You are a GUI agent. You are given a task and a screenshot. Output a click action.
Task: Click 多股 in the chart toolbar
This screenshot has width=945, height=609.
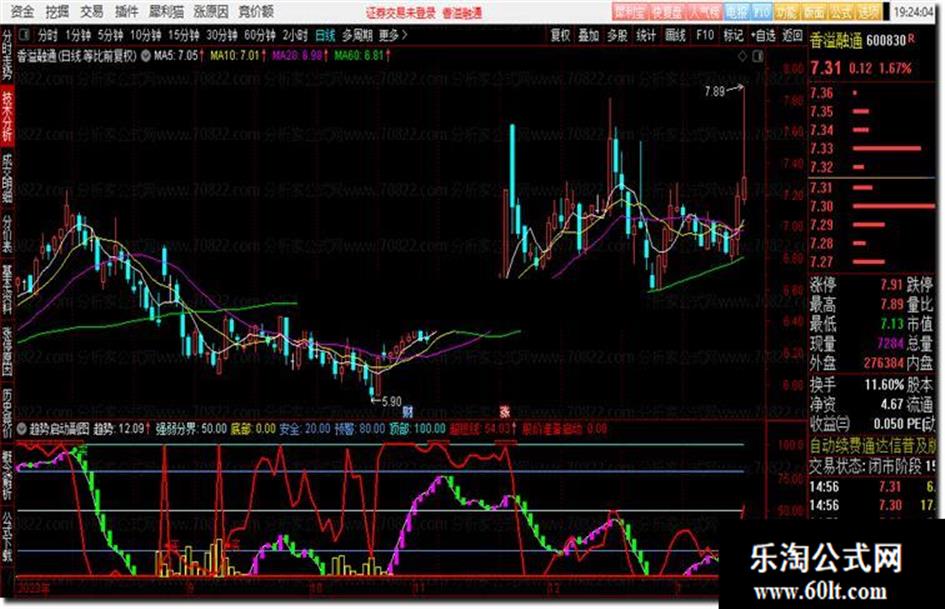coord(617,36)
